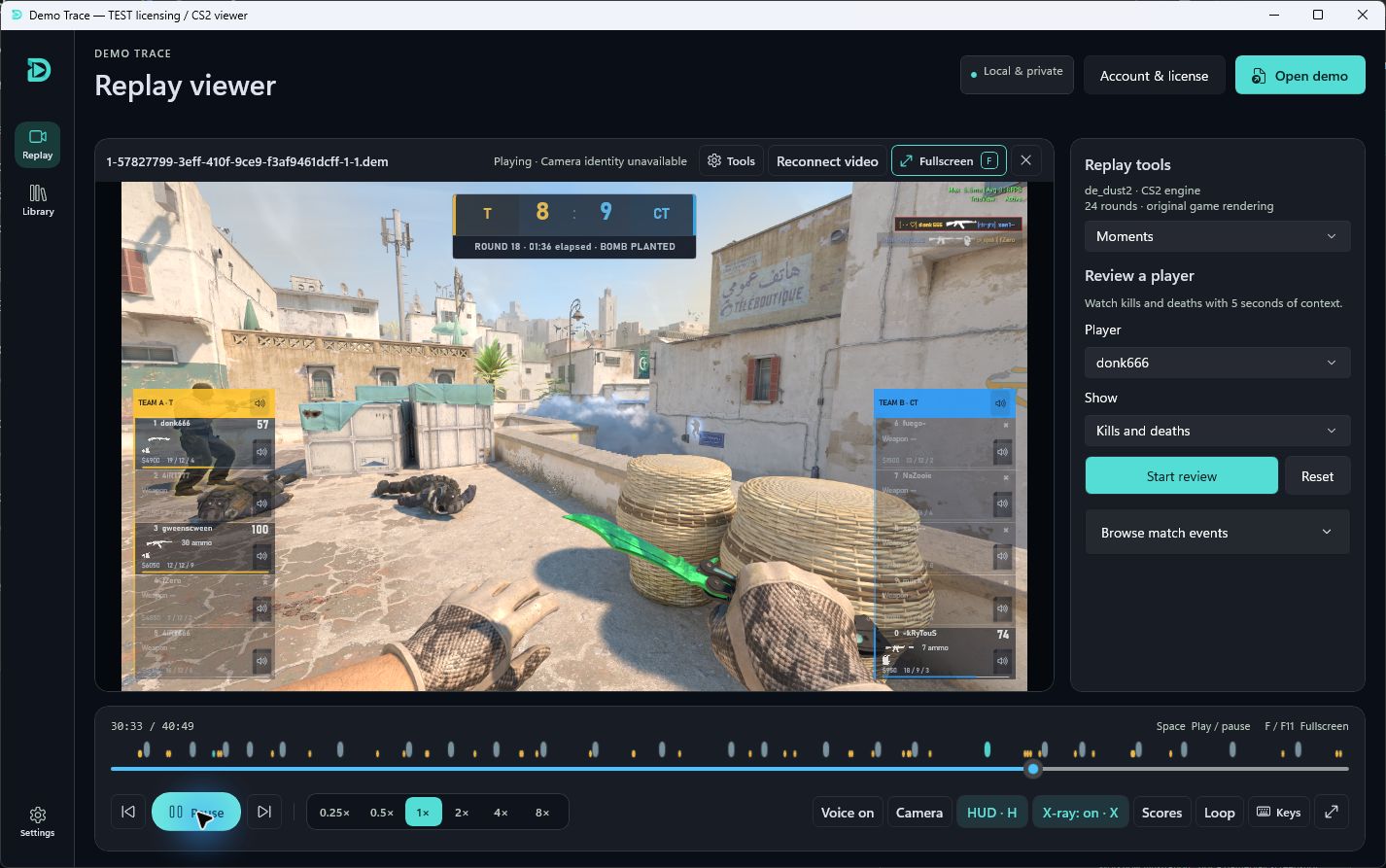
Task: Open the Camera options button
Action: [919, 812]
